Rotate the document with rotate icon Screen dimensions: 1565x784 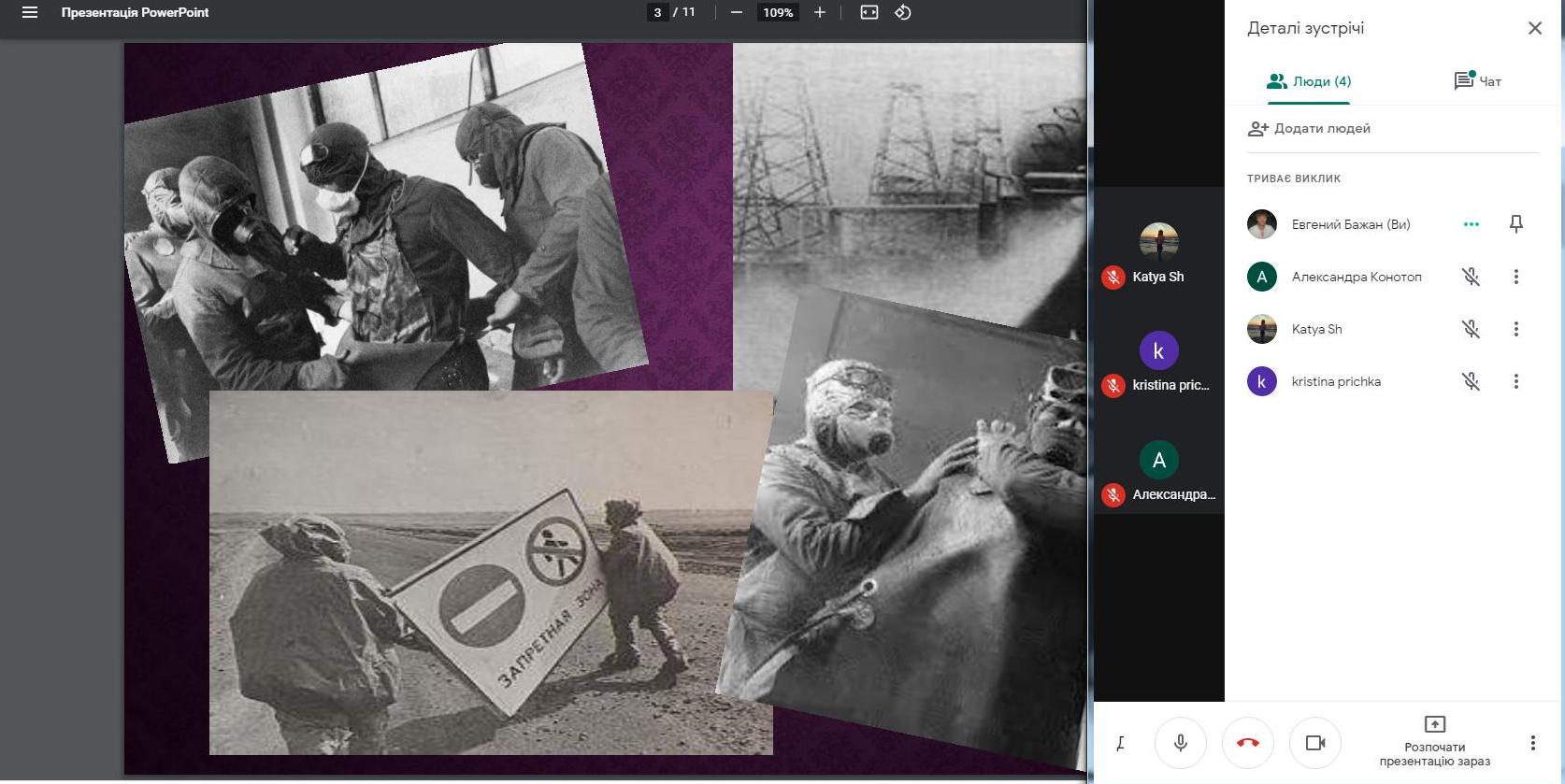[x=903, y=13]
